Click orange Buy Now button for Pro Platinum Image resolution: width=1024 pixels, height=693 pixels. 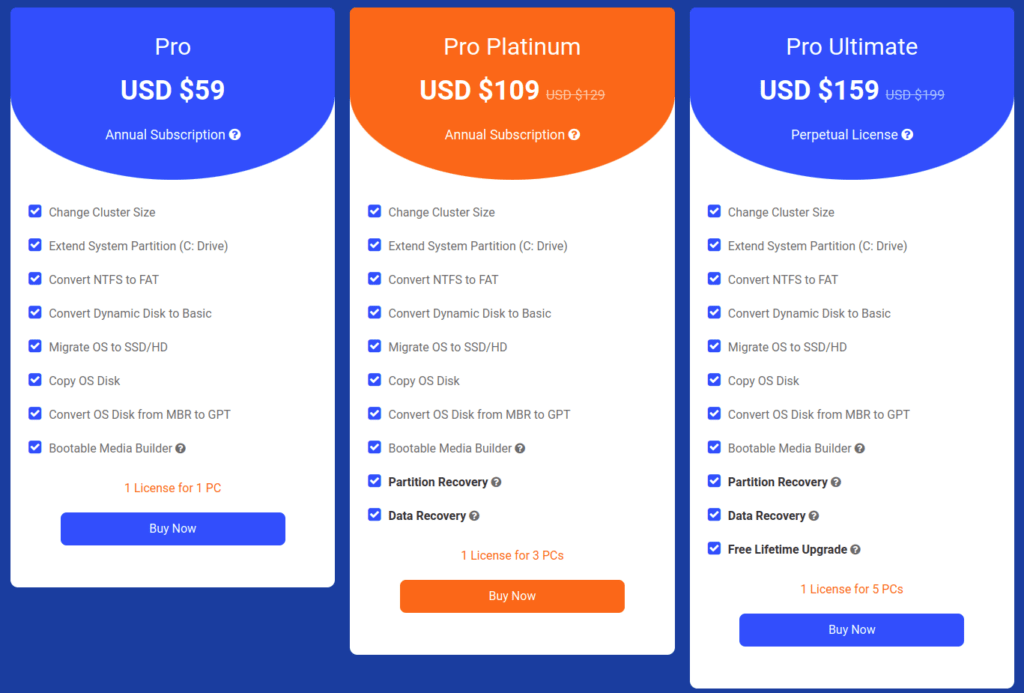pyautogui.click(x=512, y=596)
